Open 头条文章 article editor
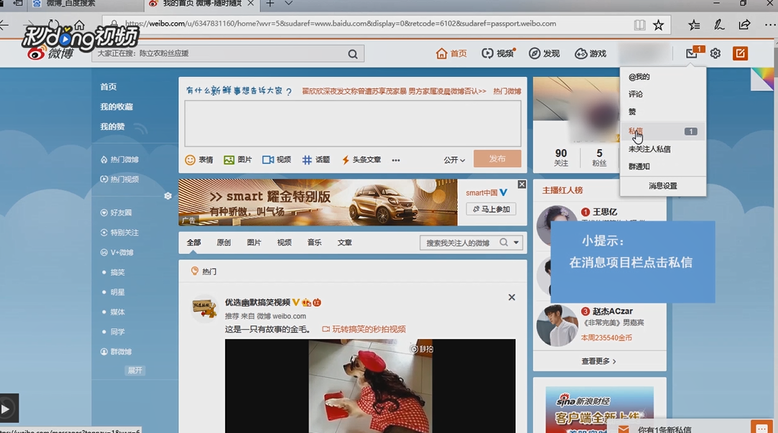The width and height of the screenshot is (778, 433). coord(361,160)
